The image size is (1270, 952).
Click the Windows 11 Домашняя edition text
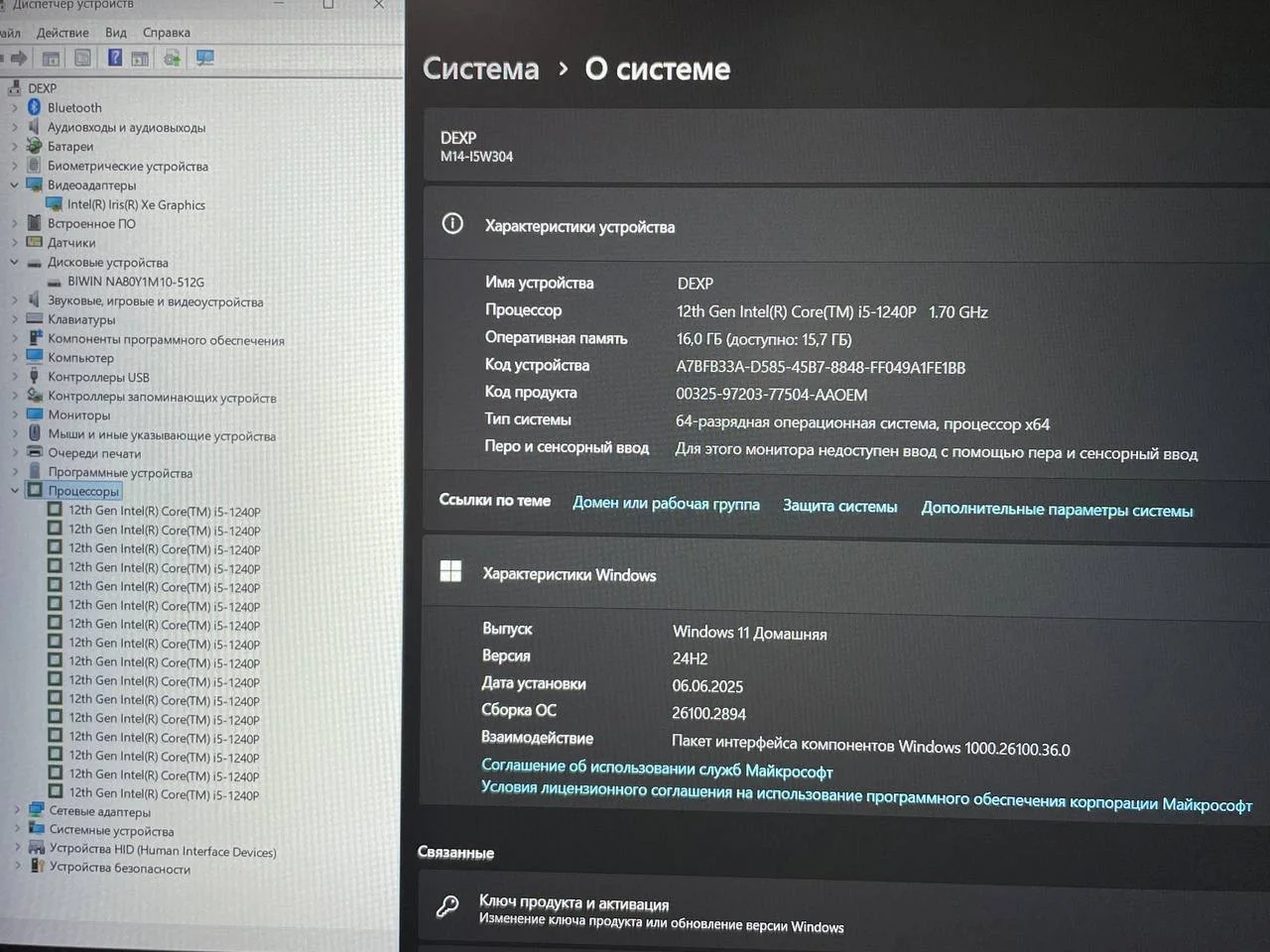[749, 633]
